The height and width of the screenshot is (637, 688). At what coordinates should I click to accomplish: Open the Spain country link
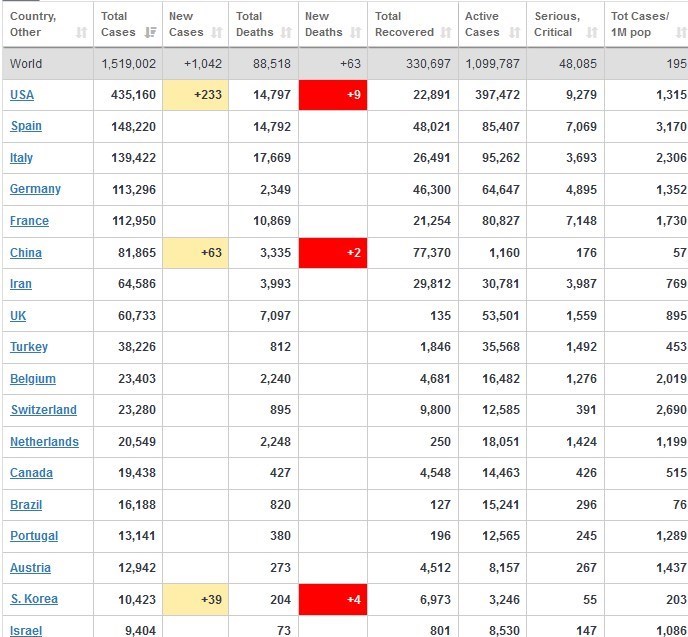26,126
